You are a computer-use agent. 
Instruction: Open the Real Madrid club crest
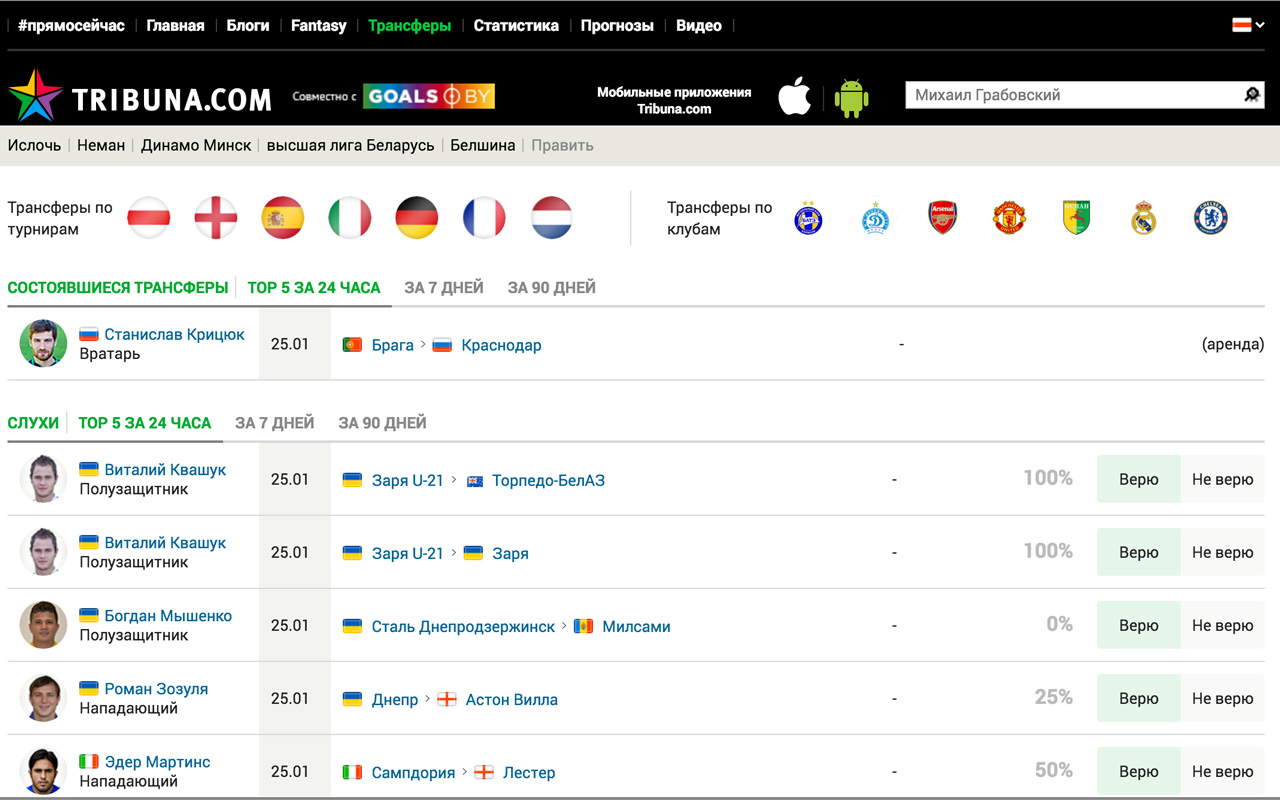1144,218
